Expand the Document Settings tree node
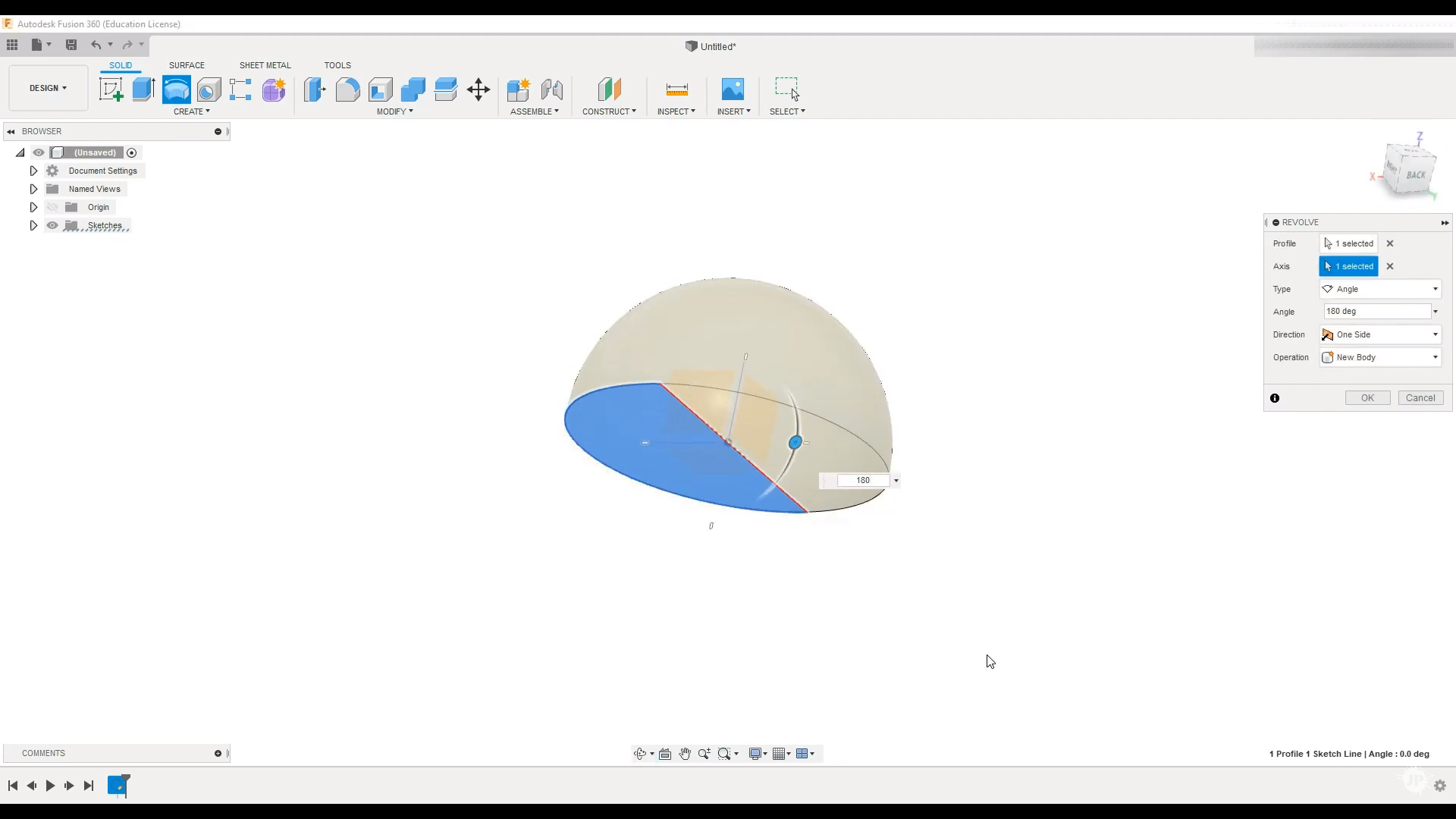Screen dimensions: 1456x819 [33, 171]
